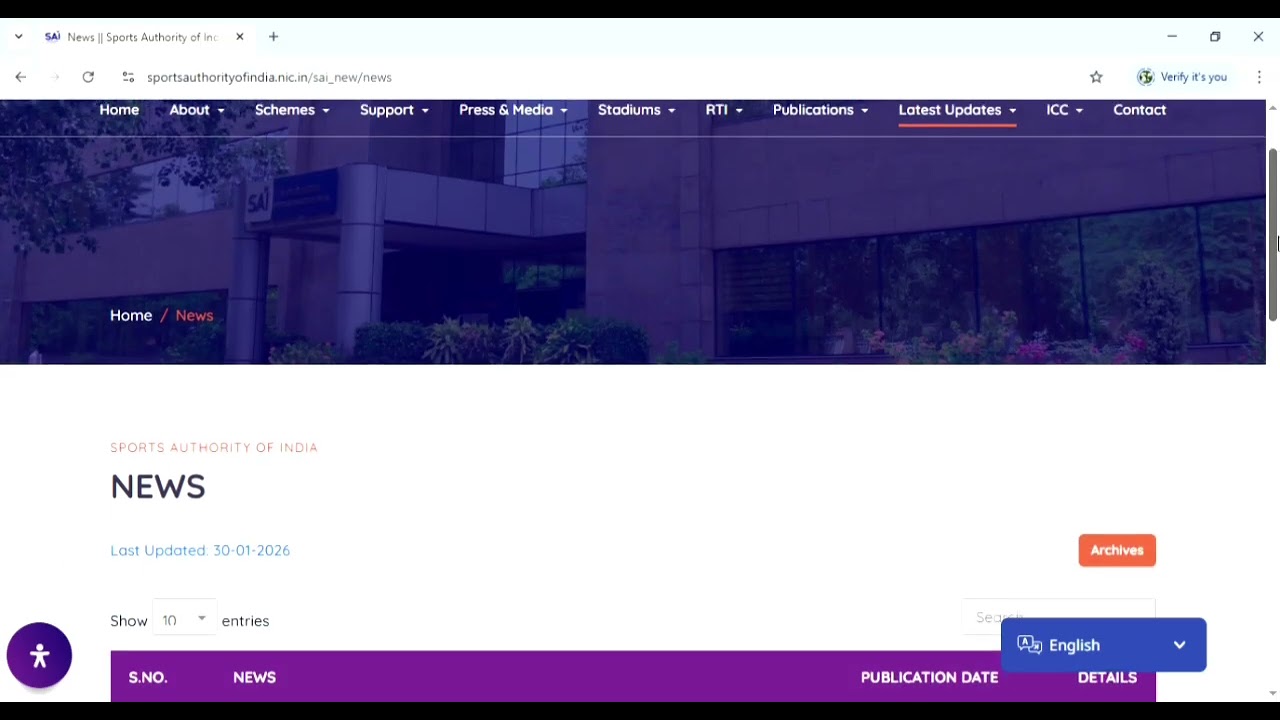1280x720 pixels.
Task: Go to Contact page
Action: pos(1140,110)
